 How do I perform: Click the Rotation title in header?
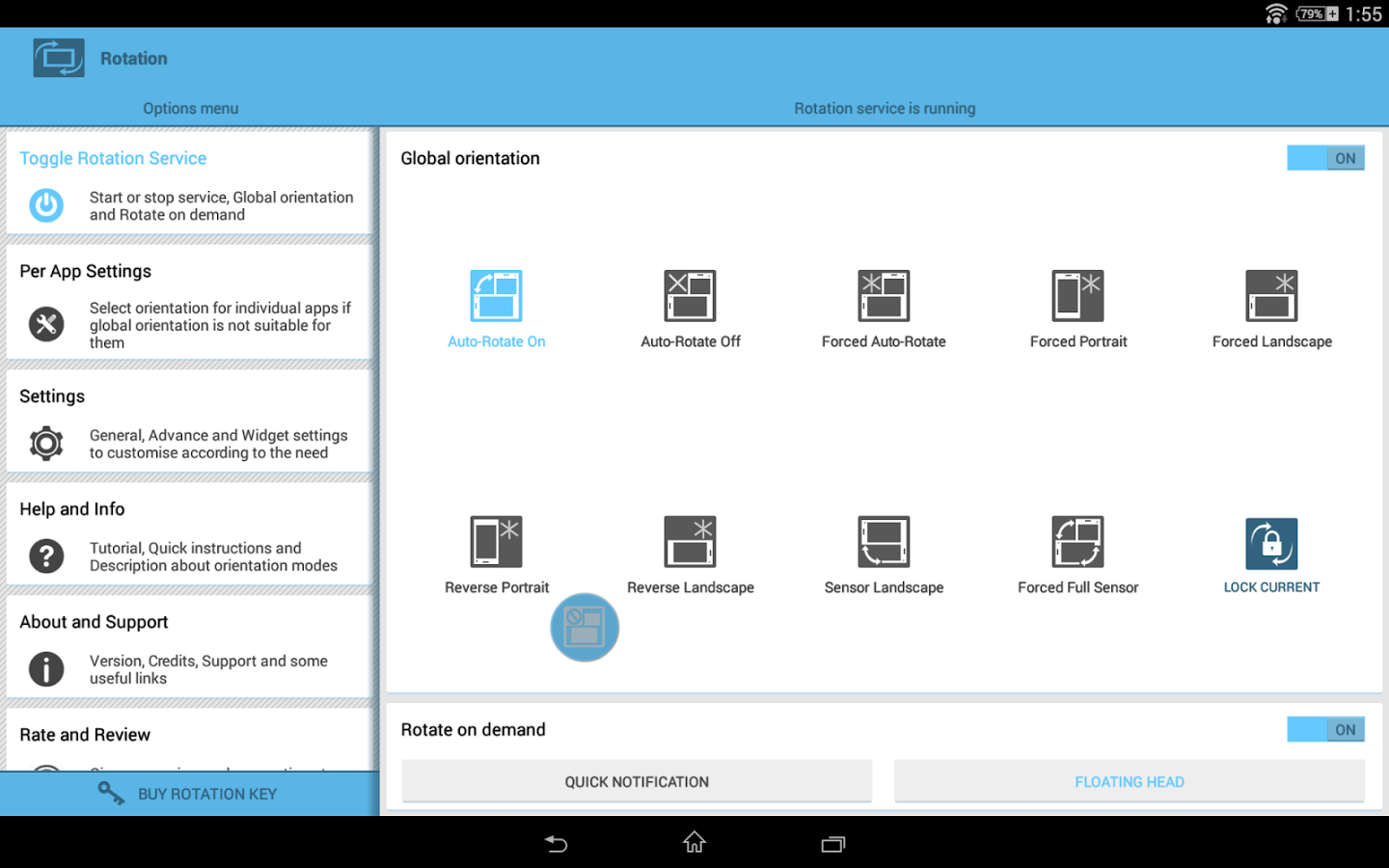[134, 59]
